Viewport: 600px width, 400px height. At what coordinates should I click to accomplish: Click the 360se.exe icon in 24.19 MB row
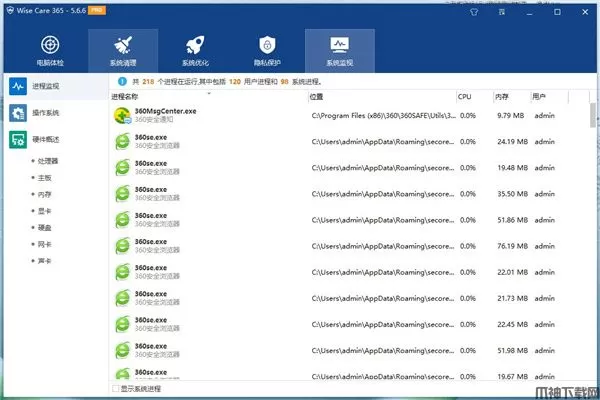(122, 142)
